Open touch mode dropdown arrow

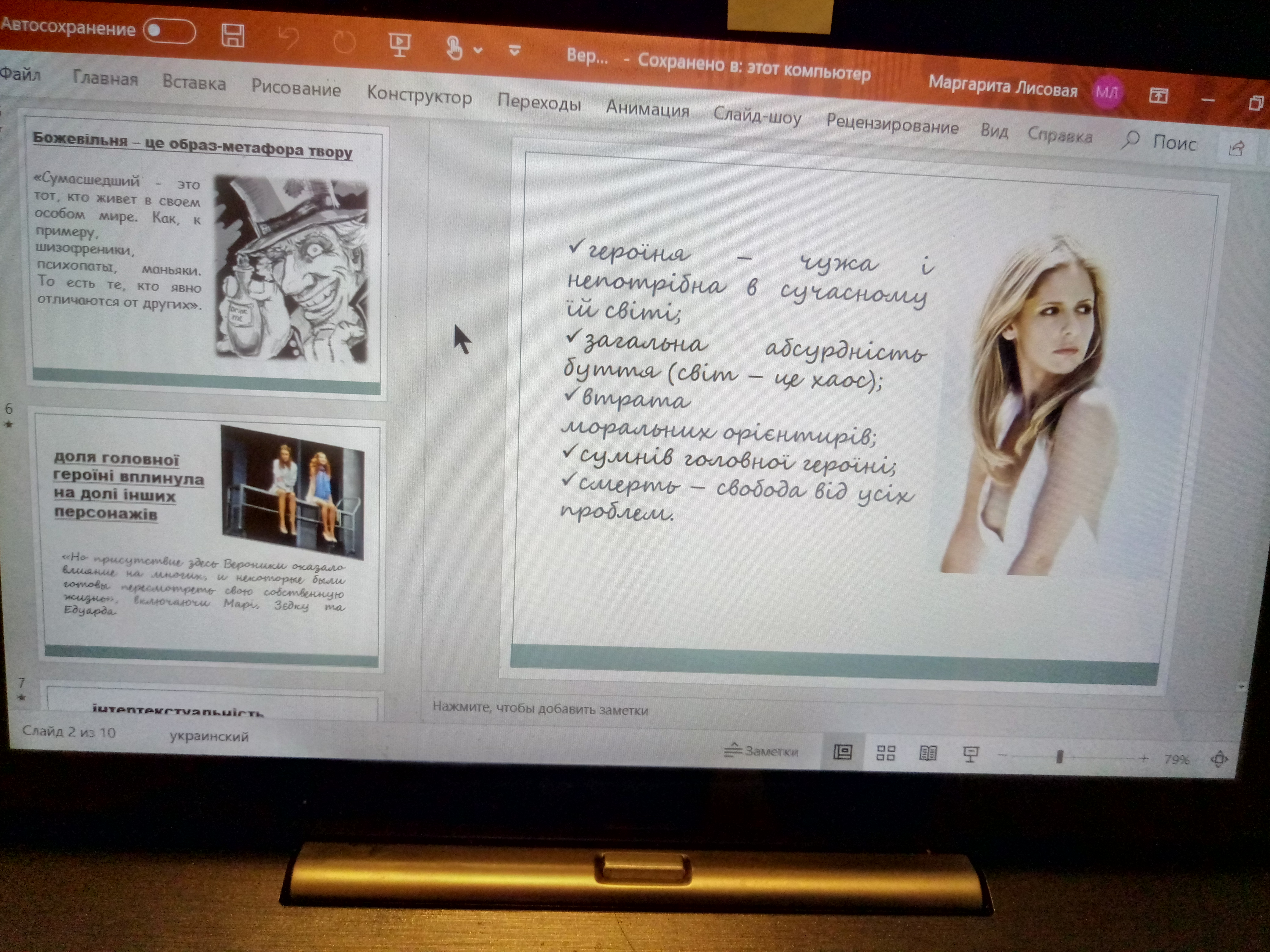pyautogui.click(x=478, y=50)
